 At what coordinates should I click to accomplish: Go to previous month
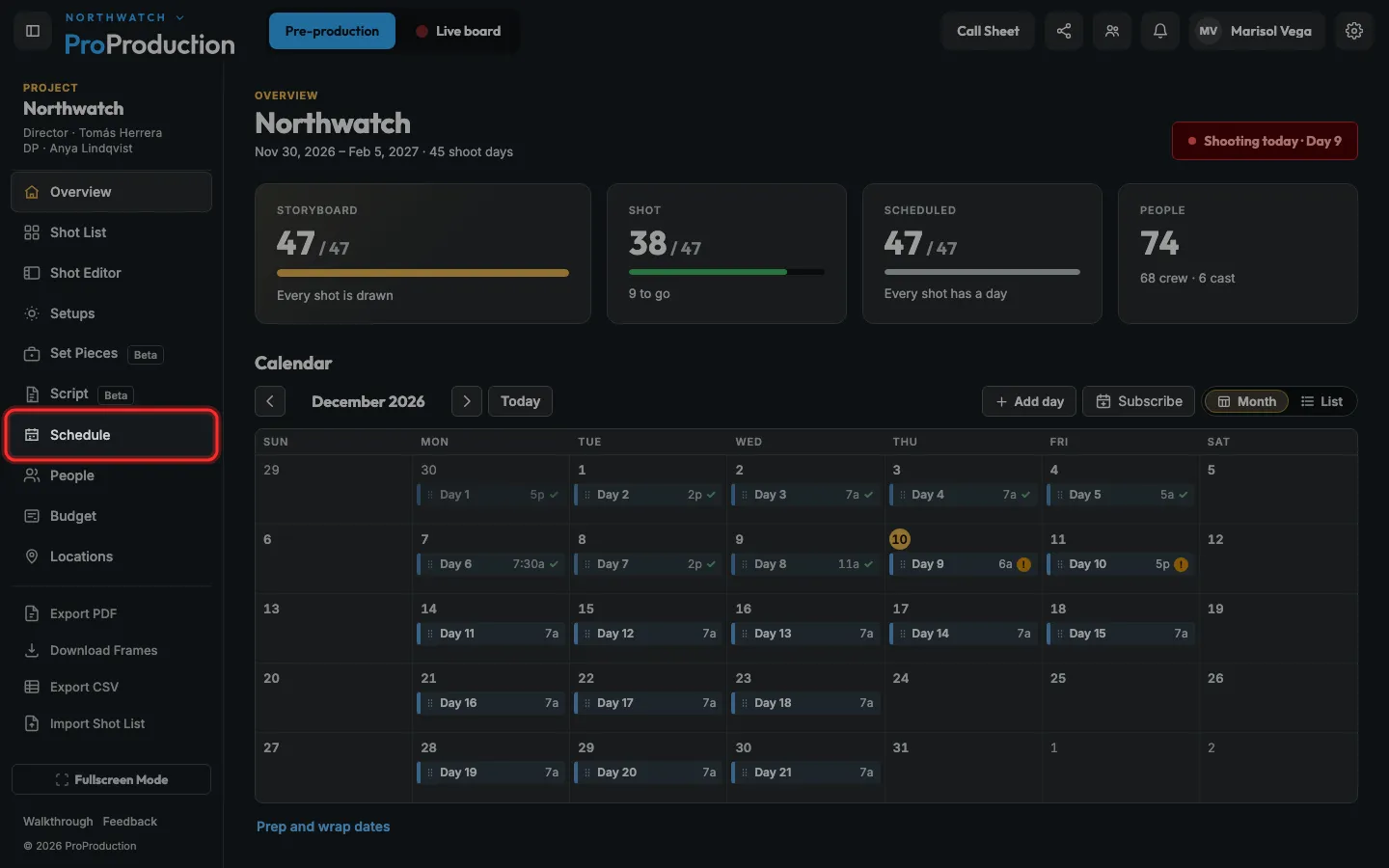pyautogui.click(x=270, y=401)
